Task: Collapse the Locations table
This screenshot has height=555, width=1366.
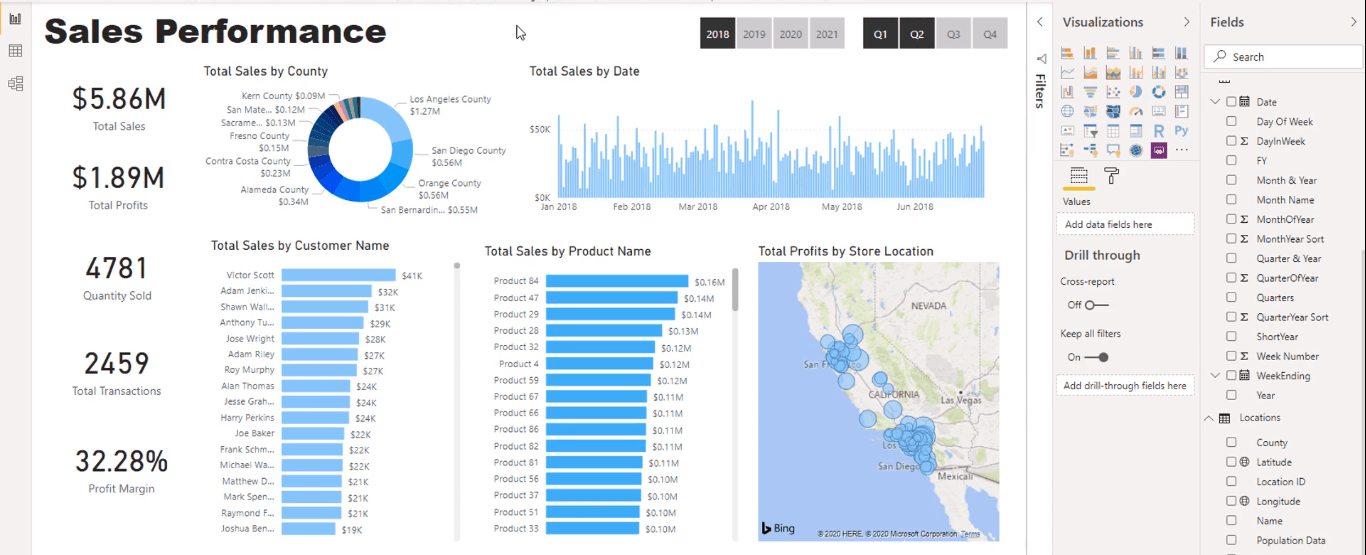Action: pos(1209,418)
